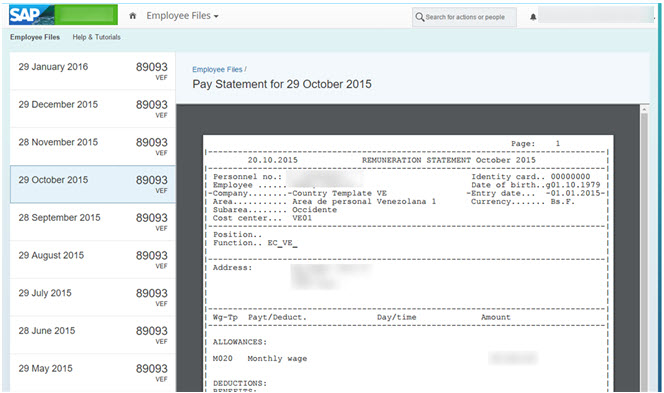Image resolution: width=664 pixels, height=393 pixels.
Task: Select the 29 January 2016 pay statement
Action: point(92,71)
